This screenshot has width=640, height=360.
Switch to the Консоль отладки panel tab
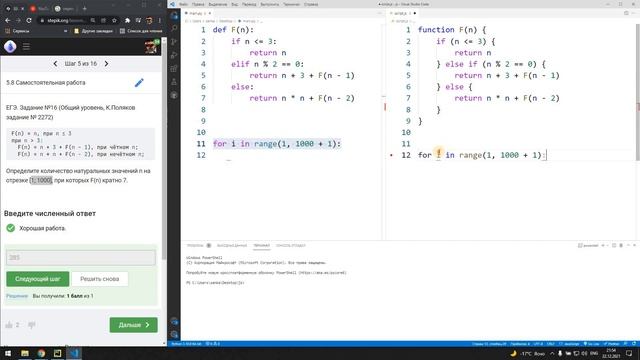click(291, 245)
